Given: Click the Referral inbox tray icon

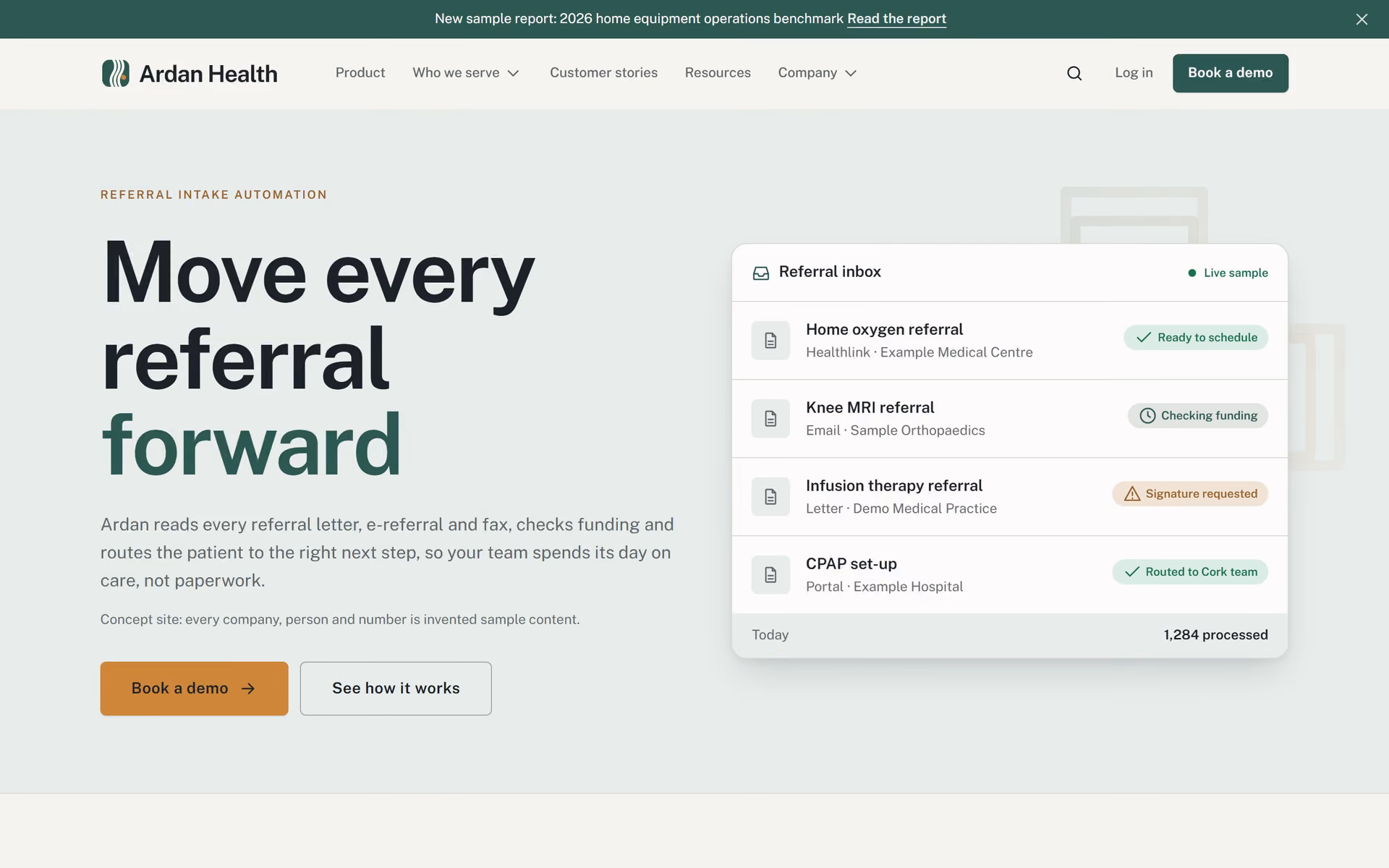Looking at the screenshot, I should point(761,273).
